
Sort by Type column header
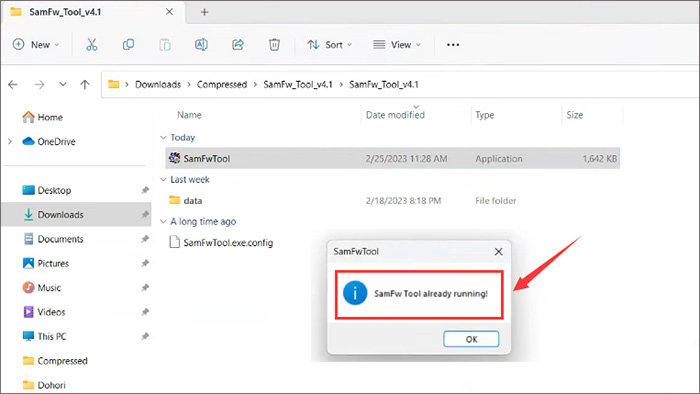484,115
